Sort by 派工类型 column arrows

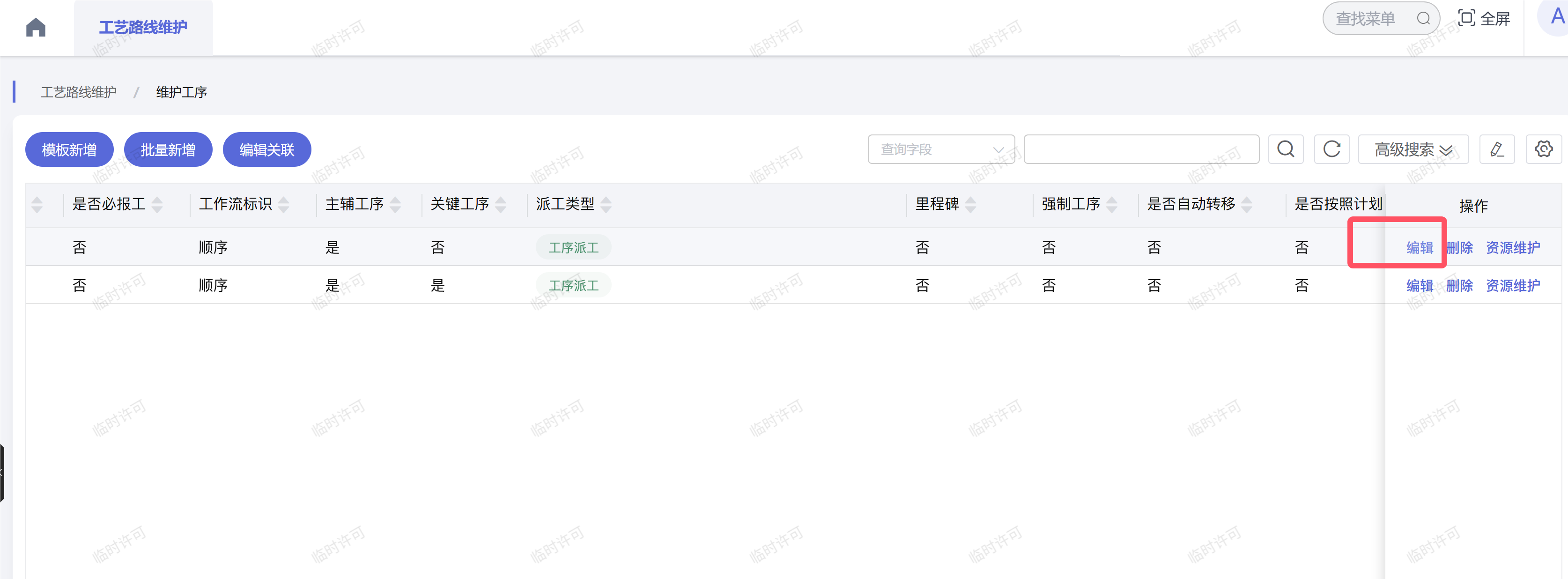pos(606,205)
